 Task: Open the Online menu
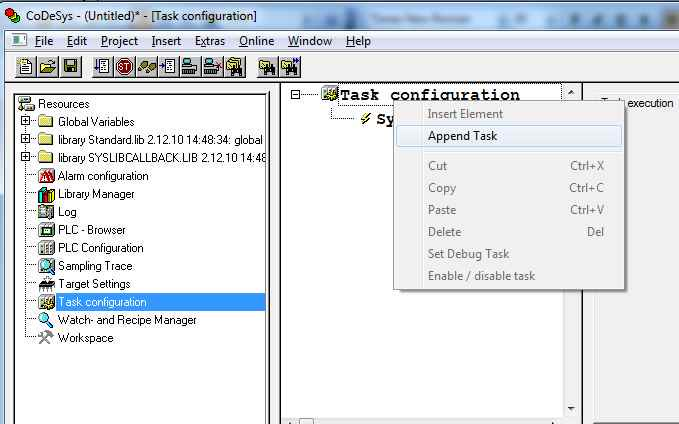[256, 41]
